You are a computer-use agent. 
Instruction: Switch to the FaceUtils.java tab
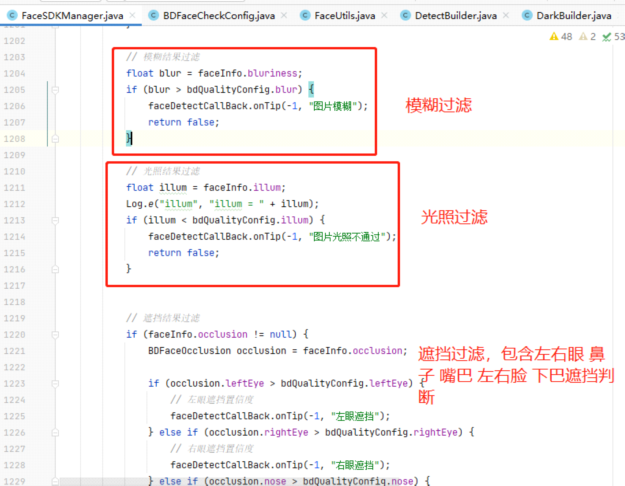(x=345, y=16)
